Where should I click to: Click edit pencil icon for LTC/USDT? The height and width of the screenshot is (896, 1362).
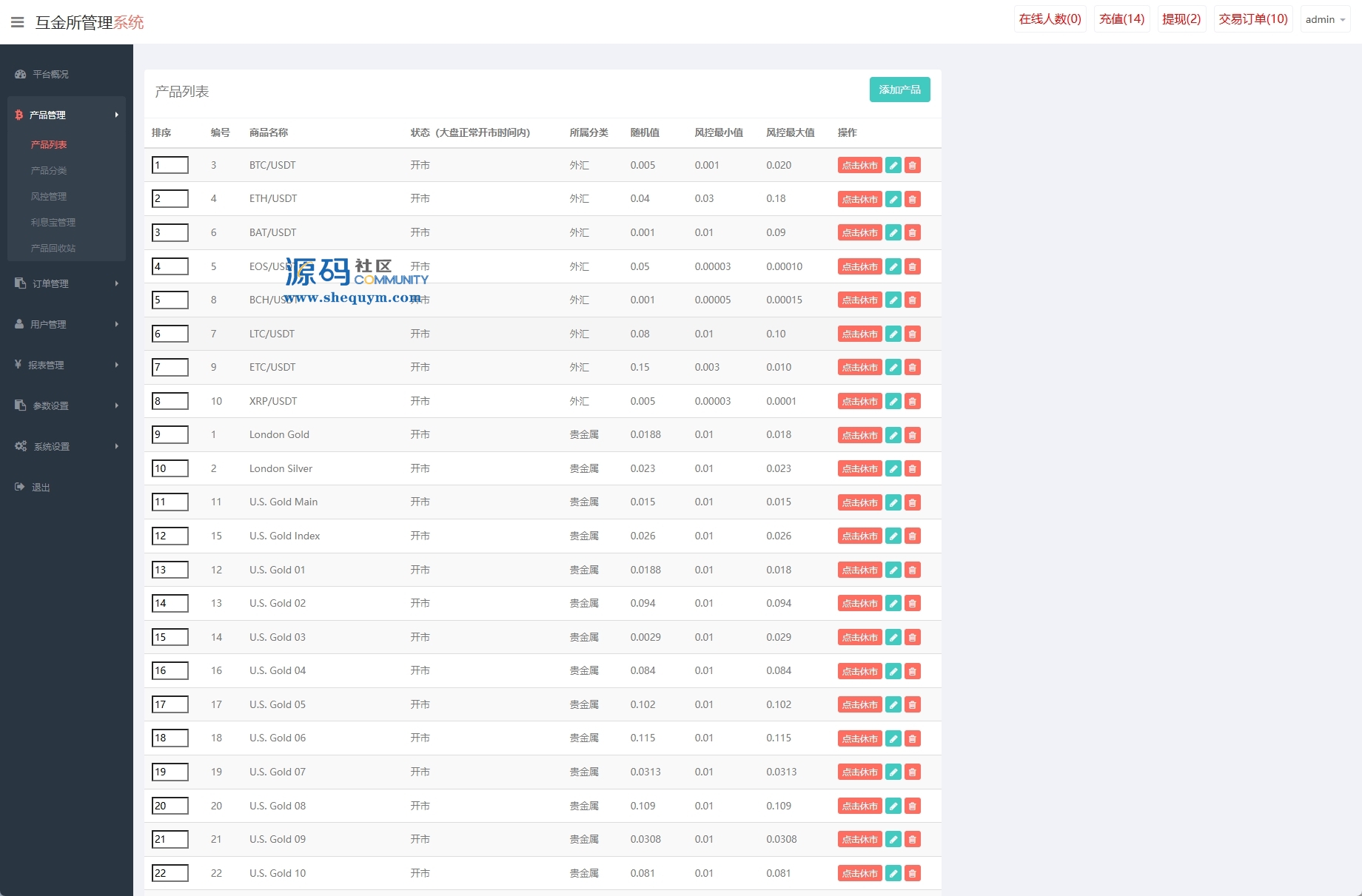[893, 334]
